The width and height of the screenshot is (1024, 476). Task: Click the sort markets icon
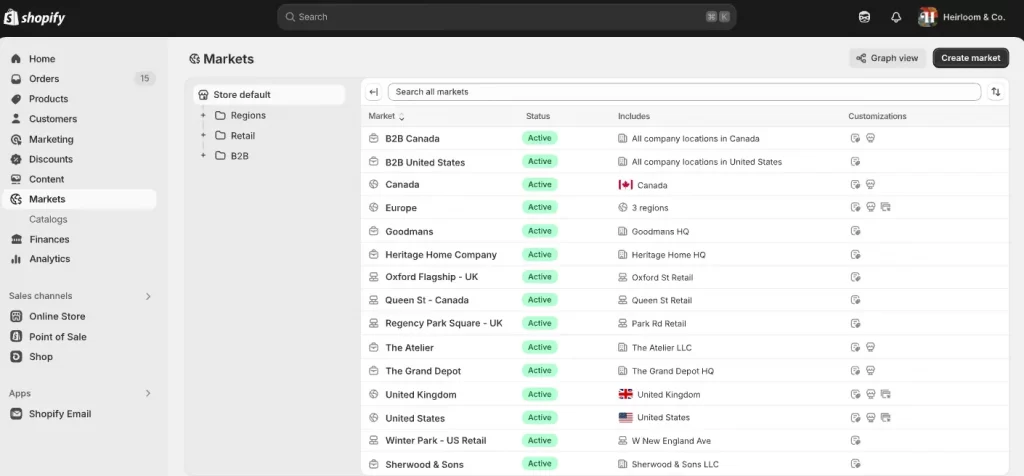coord(996,92)
